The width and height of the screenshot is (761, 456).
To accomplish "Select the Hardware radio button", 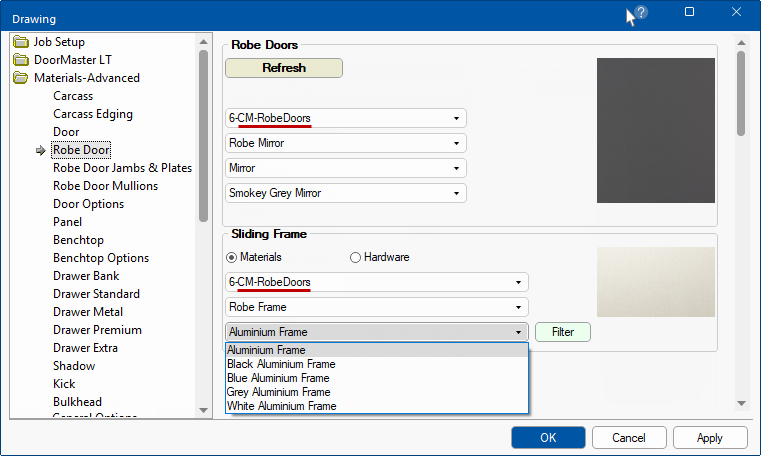I will [355, 257].
